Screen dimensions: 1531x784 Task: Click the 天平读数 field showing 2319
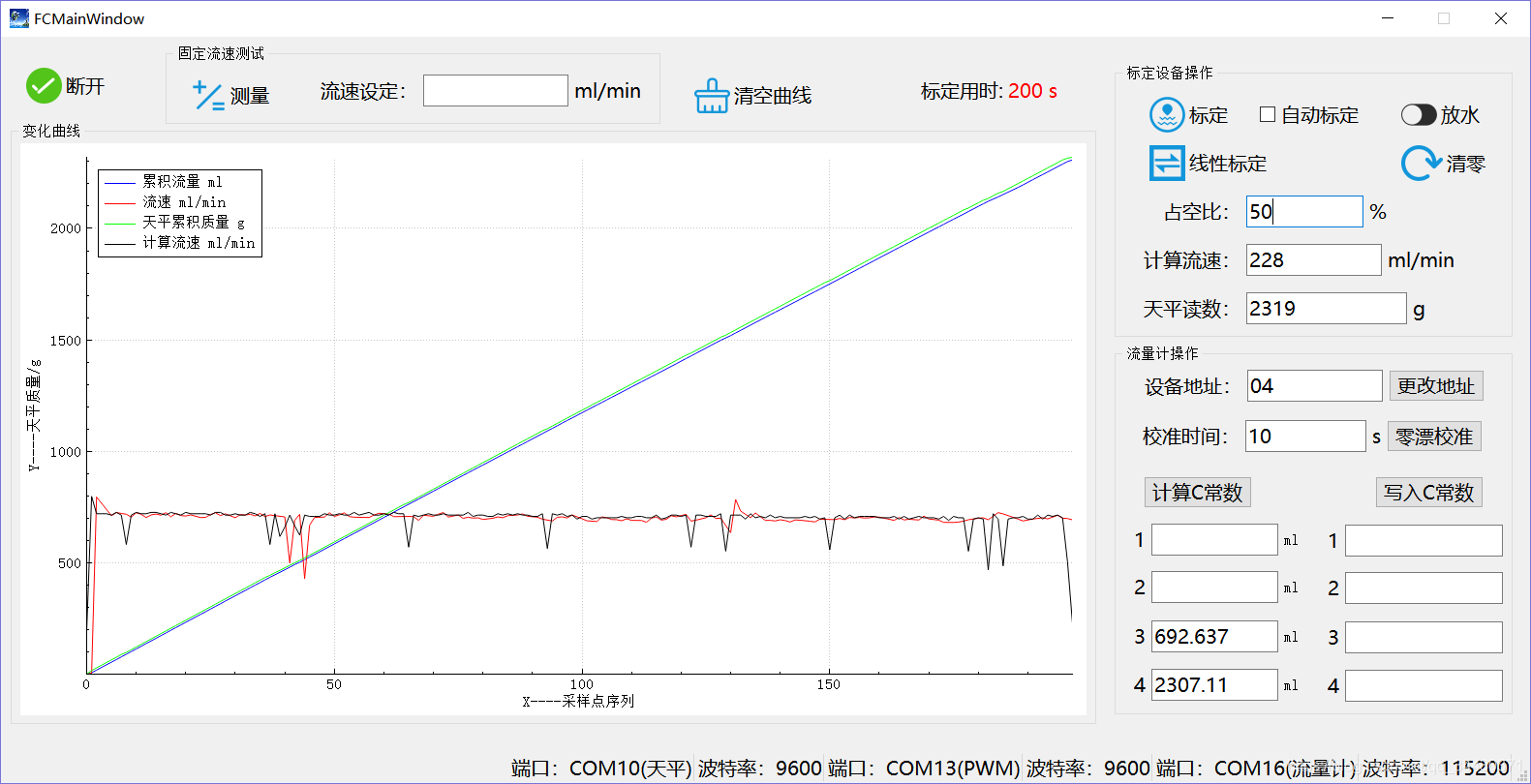click(x=1326, y=309)
